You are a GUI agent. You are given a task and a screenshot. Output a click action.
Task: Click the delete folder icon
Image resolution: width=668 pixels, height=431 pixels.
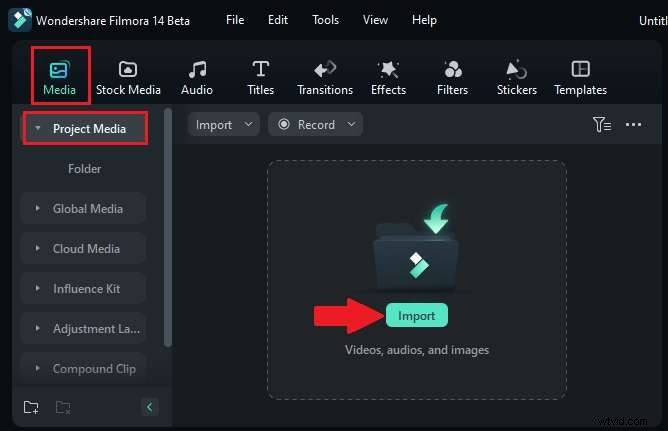click(63, 408)
